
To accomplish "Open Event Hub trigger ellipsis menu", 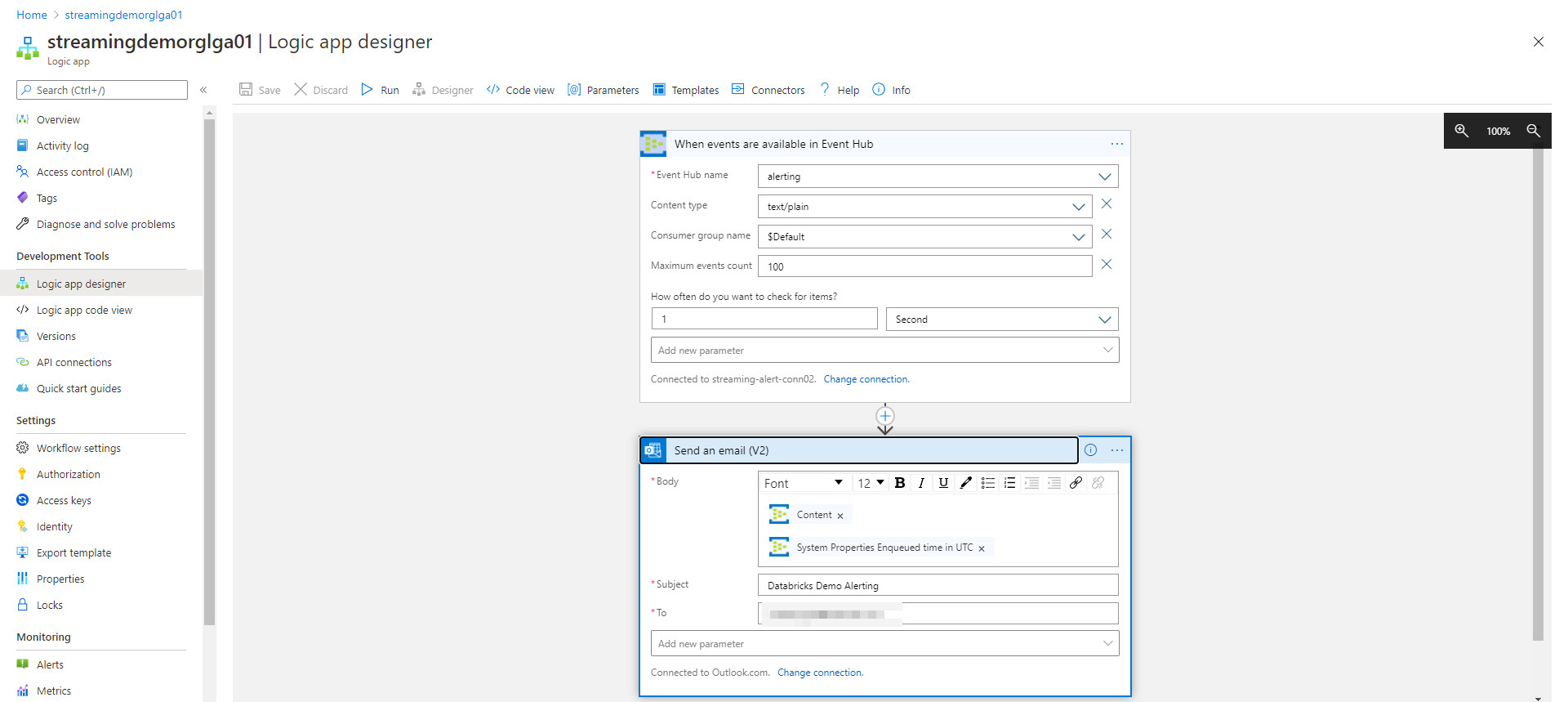I will point(1117,144).
